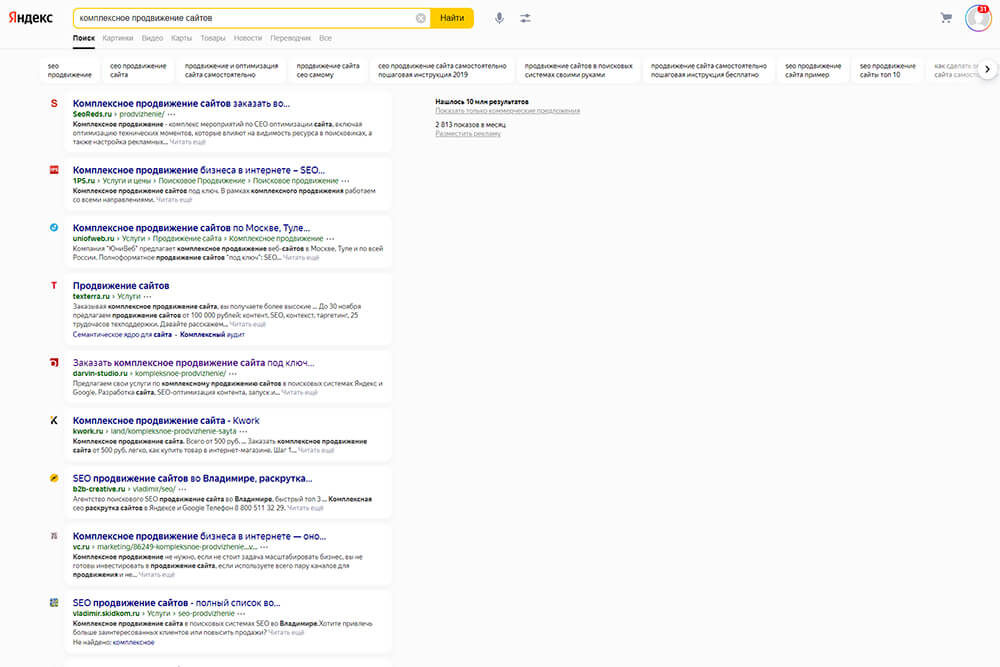1000x667 pixels.
Task: Click the SeoReds.ru favicon
Action: point(54,103)
